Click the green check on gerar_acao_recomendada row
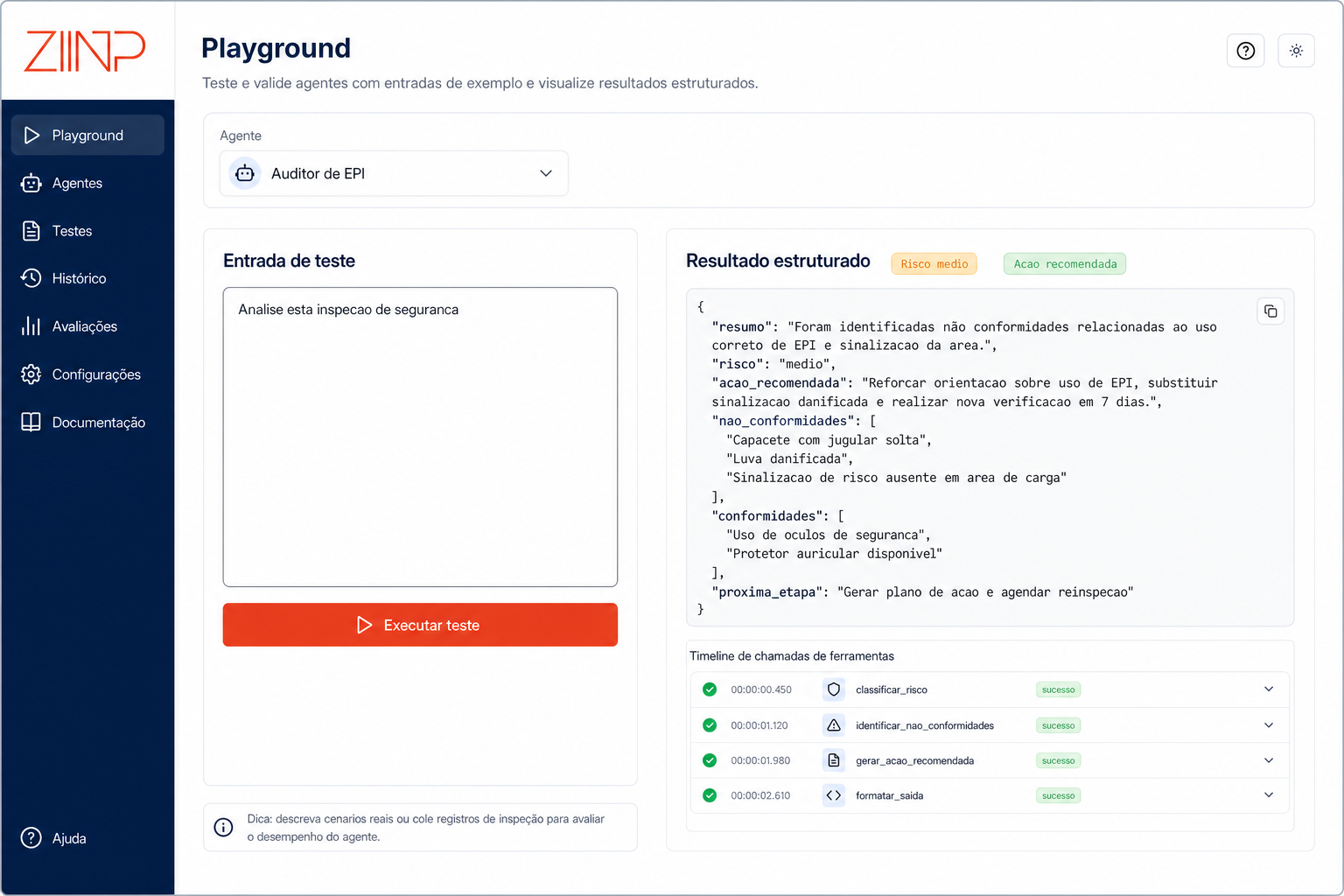This screenshot has width=1344, height=896. [x=710, y=760]
